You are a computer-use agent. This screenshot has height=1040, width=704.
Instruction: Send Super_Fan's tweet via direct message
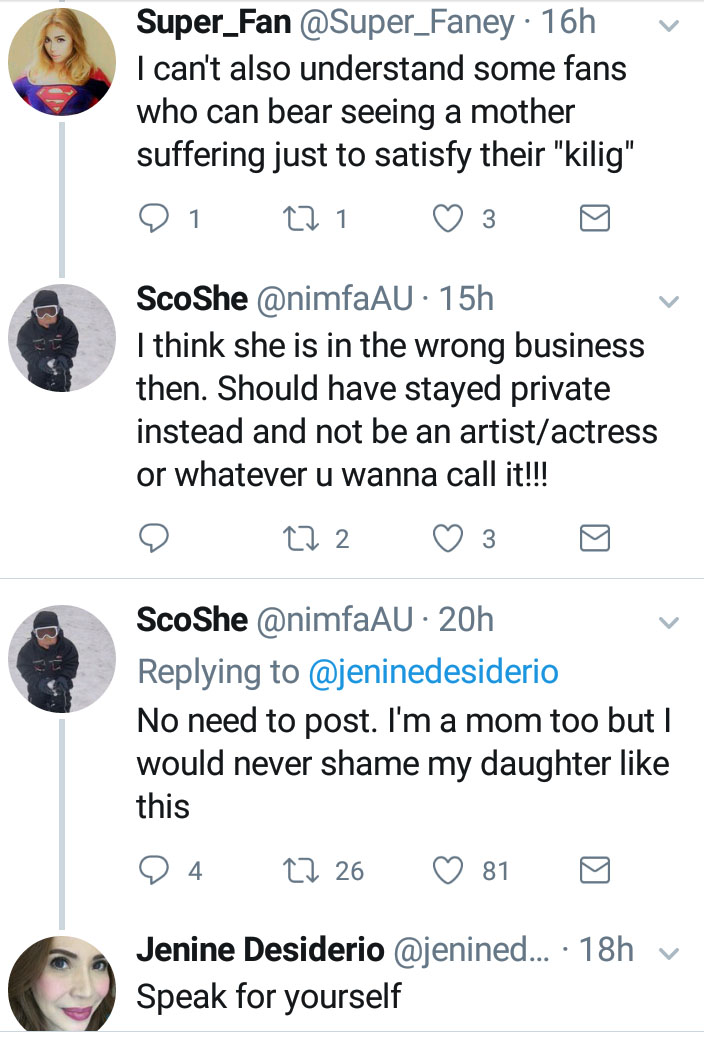595,219
